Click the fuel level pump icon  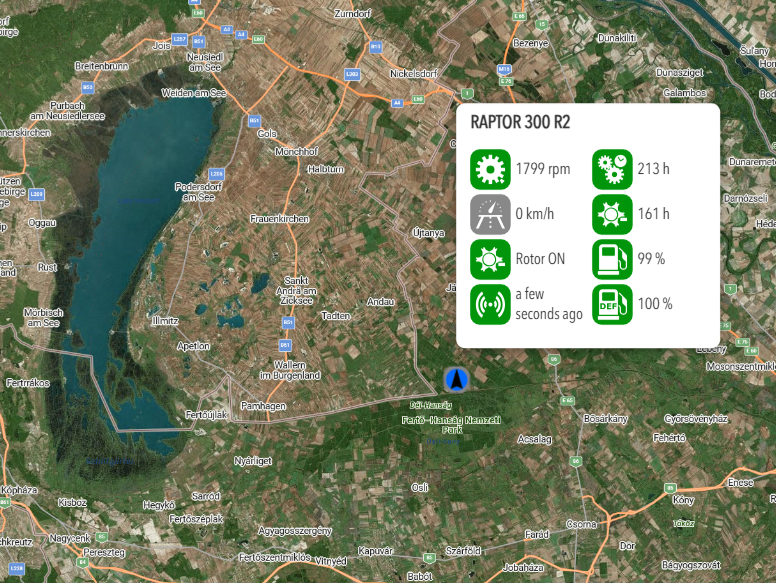[x=611, y=259]
